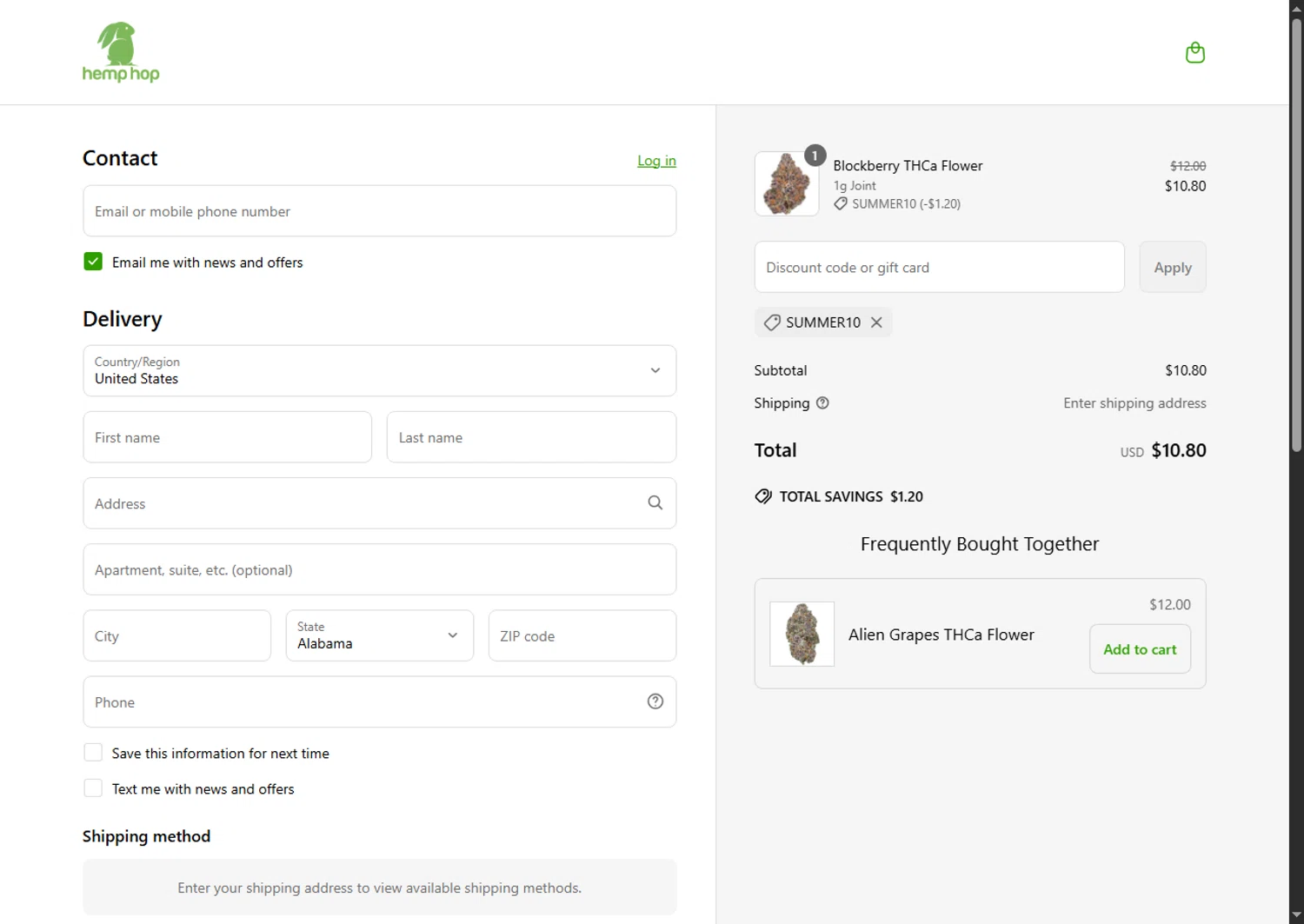Screen dimensions: 1304x924
Task: Click the Blockberry THCa Flower thumbnail
Action: [787, 184]
